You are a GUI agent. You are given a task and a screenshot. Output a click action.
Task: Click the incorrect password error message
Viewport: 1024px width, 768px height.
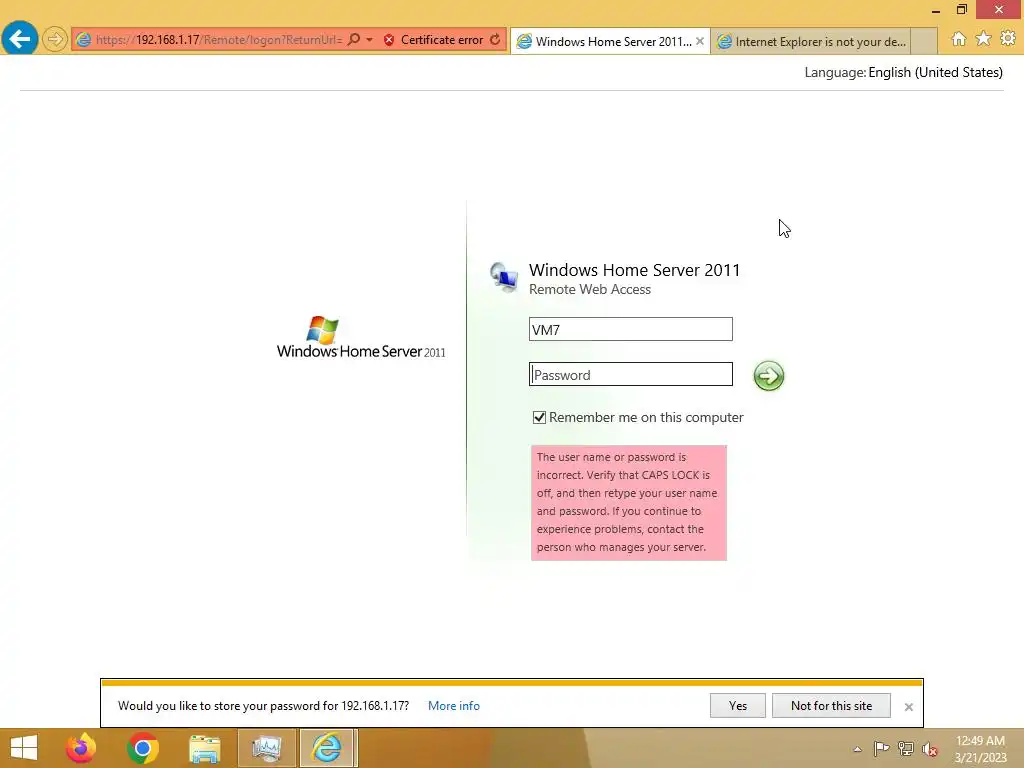pyautogui.click(x=628, y=502)
